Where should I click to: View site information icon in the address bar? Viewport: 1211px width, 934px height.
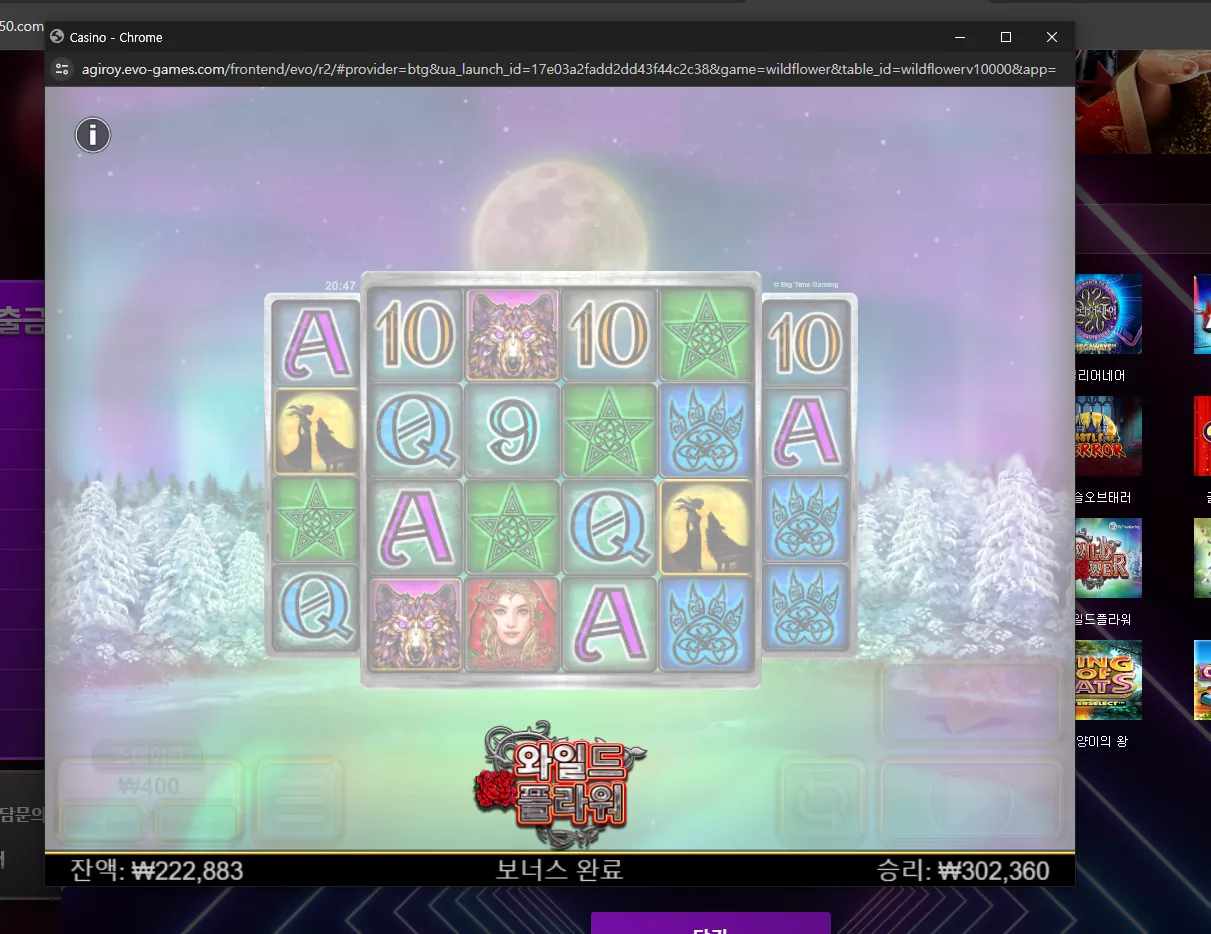[x=62, y=69]
